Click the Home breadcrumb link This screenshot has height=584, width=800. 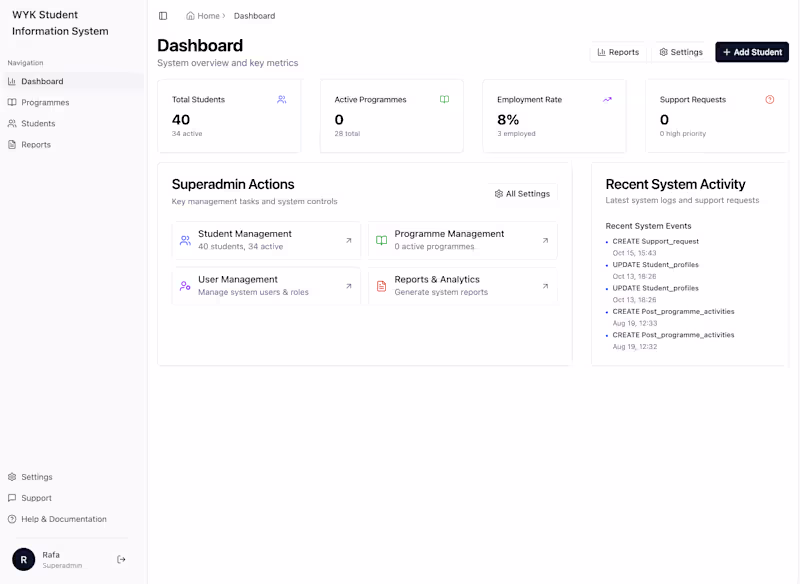point(203,16)
